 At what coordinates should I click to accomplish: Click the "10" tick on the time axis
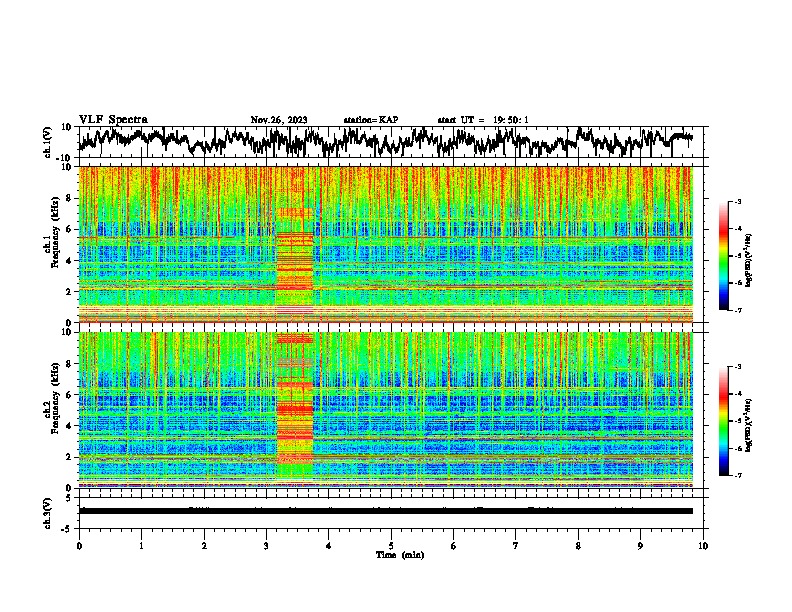(x=703, y=546)
